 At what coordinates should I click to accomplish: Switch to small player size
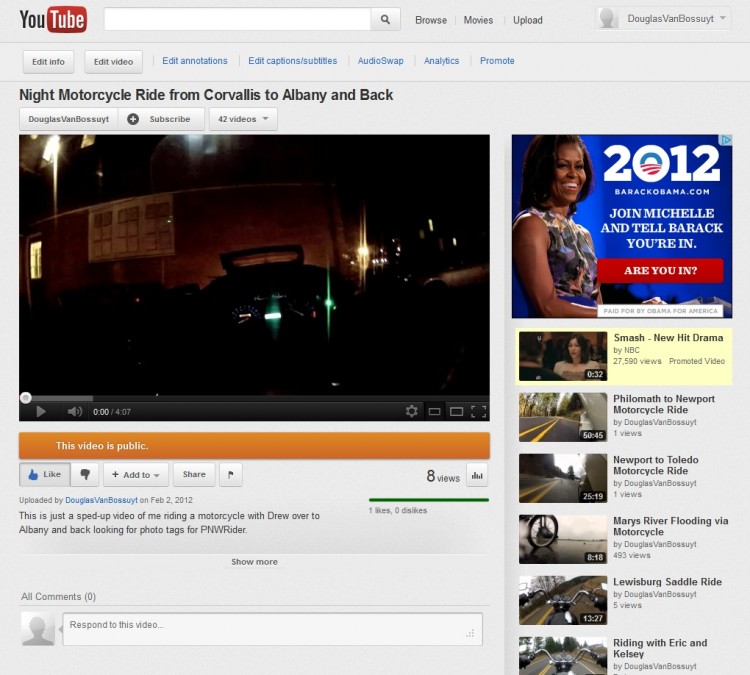pyautogui.click(x=434, y=412)
